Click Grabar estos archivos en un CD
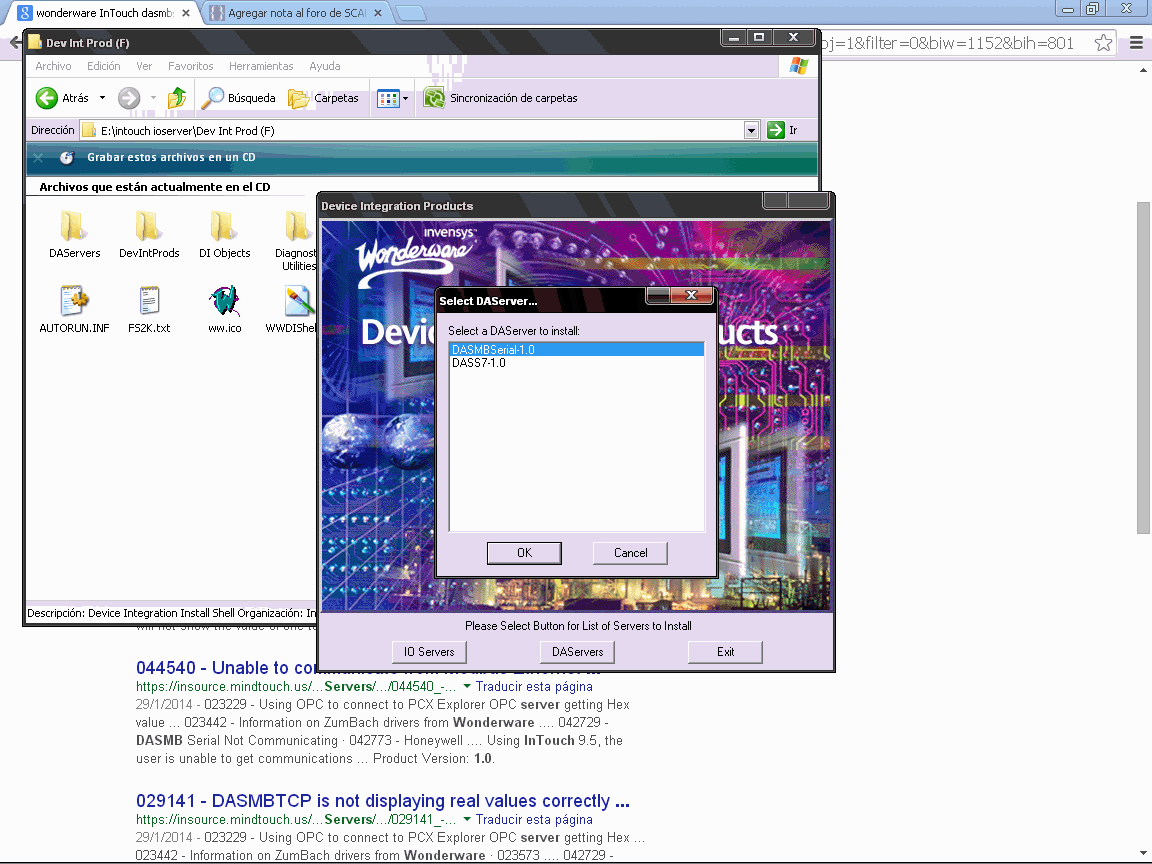This screenshot has width=1152, height=864. [171, 157]
